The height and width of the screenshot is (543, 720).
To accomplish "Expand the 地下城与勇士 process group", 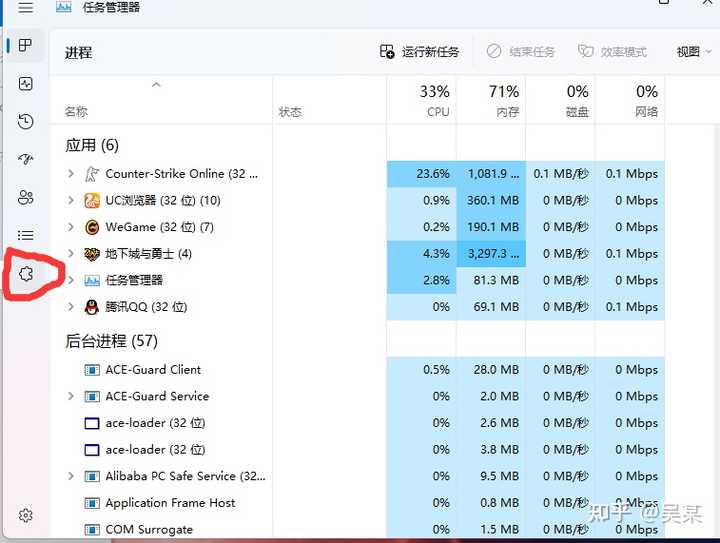I will pos(71,253).
